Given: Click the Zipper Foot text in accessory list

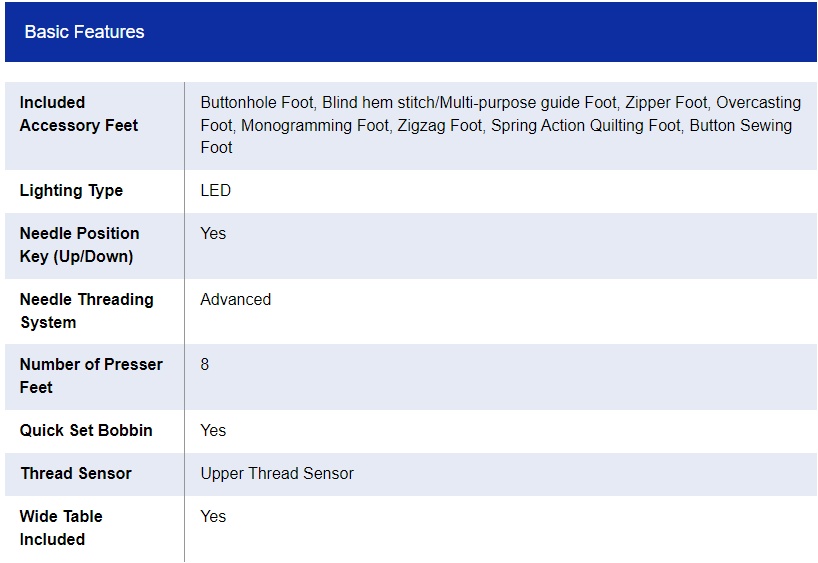Looking at the screenshot, I should pos(666,103).
